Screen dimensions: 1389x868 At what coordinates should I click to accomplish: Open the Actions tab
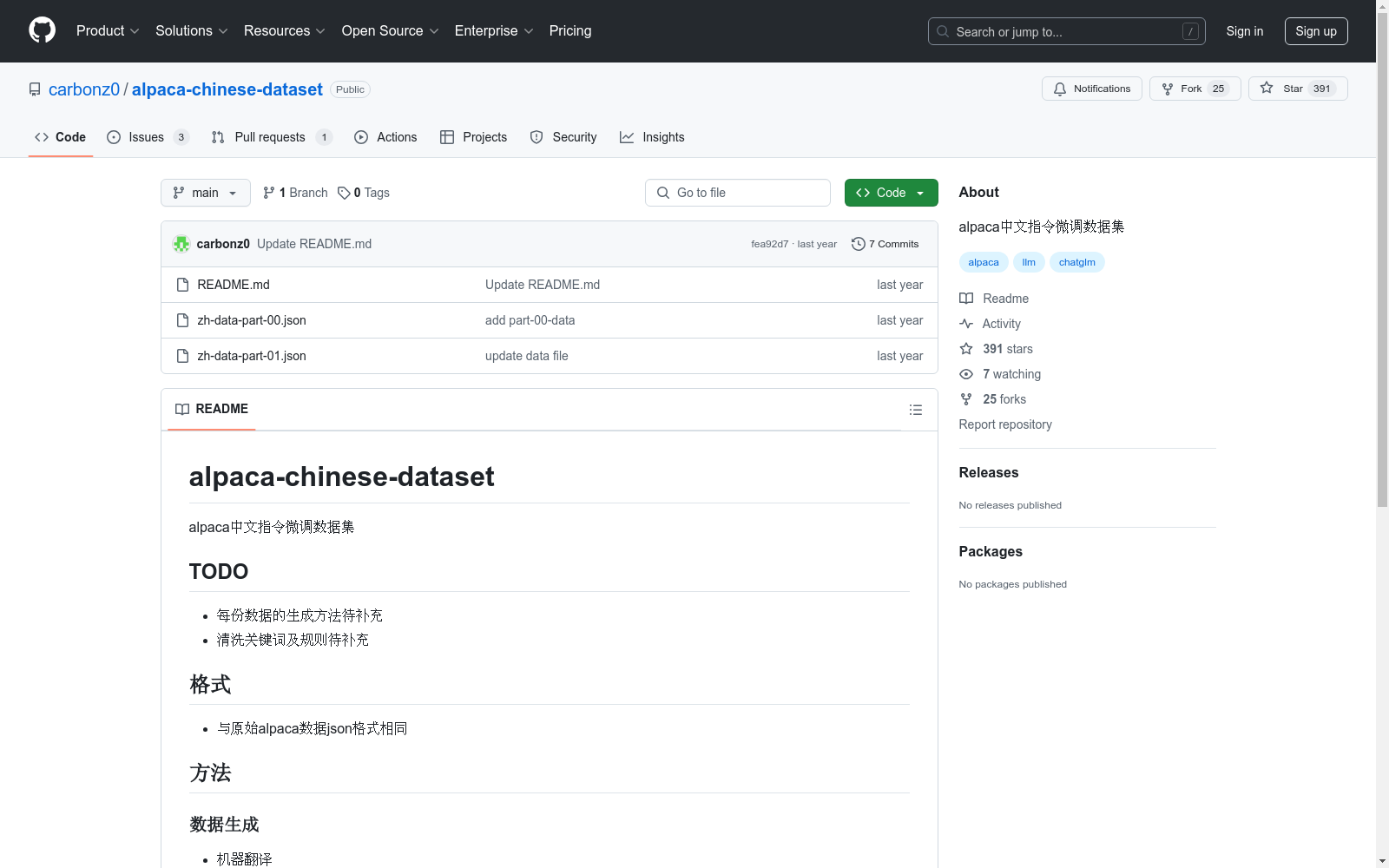[x=385, y=137]
